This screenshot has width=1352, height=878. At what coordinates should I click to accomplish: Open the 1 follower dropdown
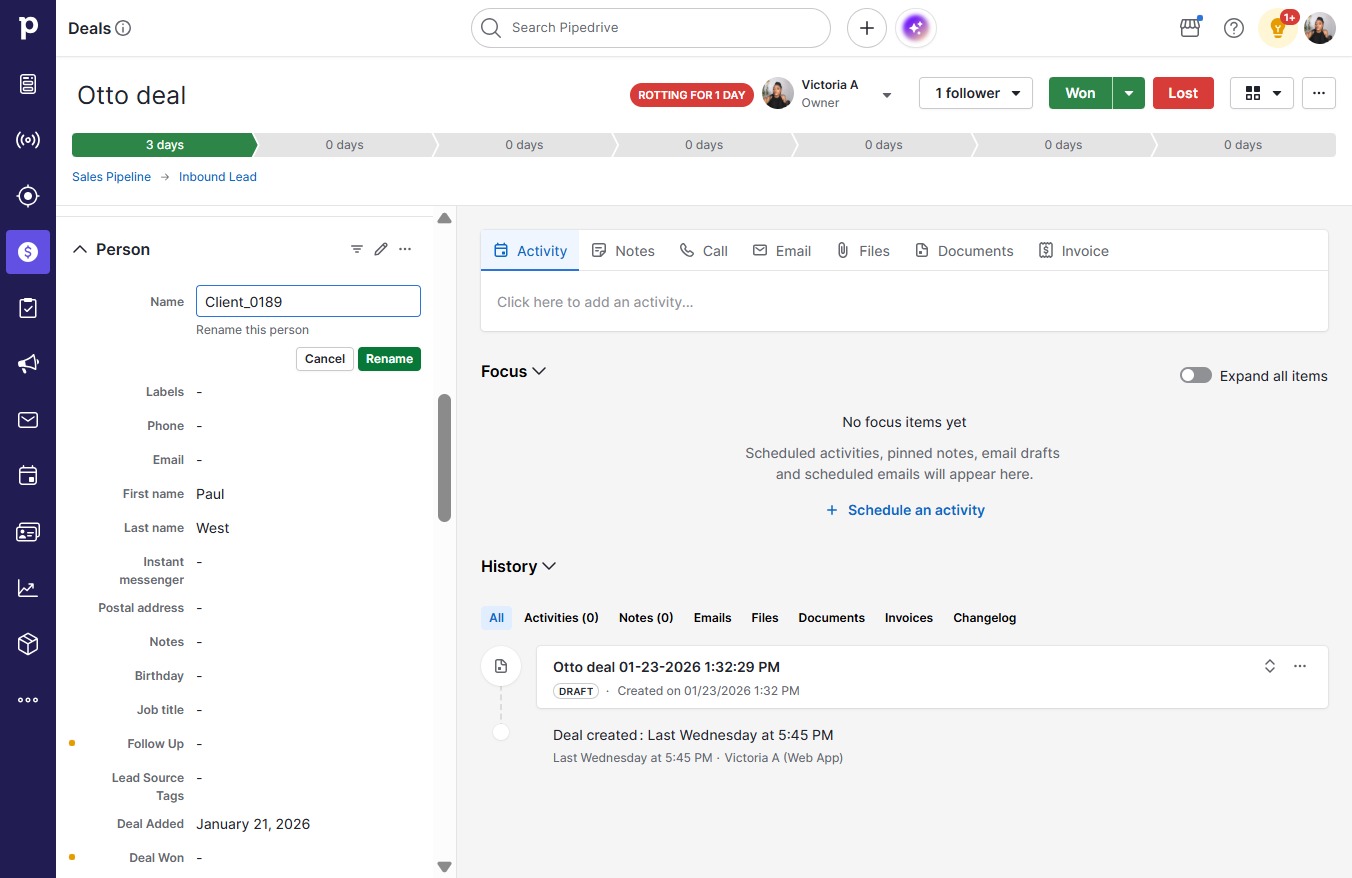(x=976, y=93)
